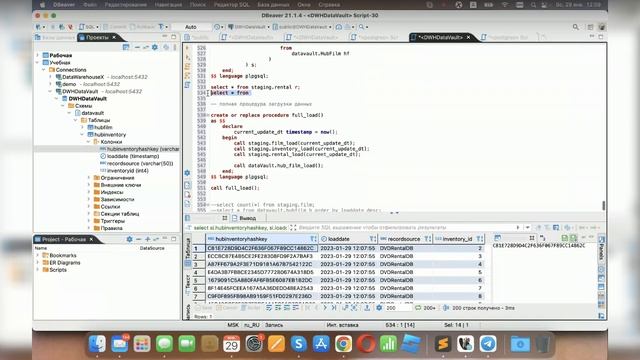
Task: Select inventoryid (int4) column
Action: point(124,171)
